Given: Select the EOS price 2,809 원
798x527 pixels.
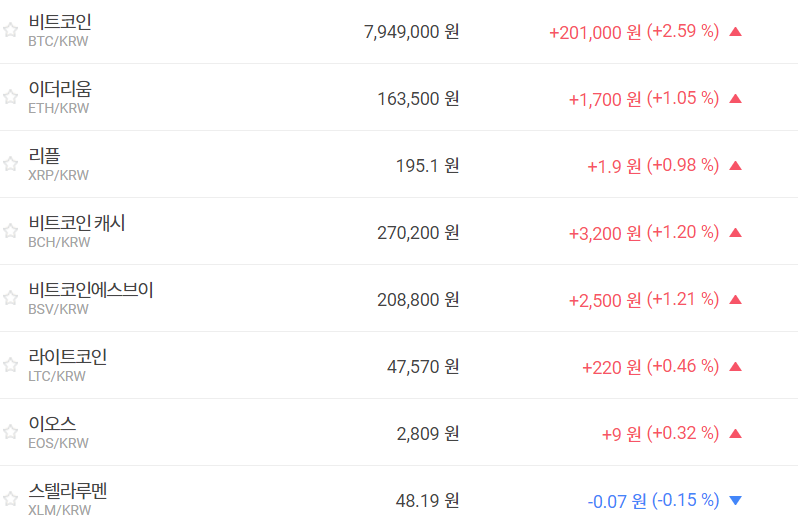Looking at the screenshot, I should tap(427, 433).
